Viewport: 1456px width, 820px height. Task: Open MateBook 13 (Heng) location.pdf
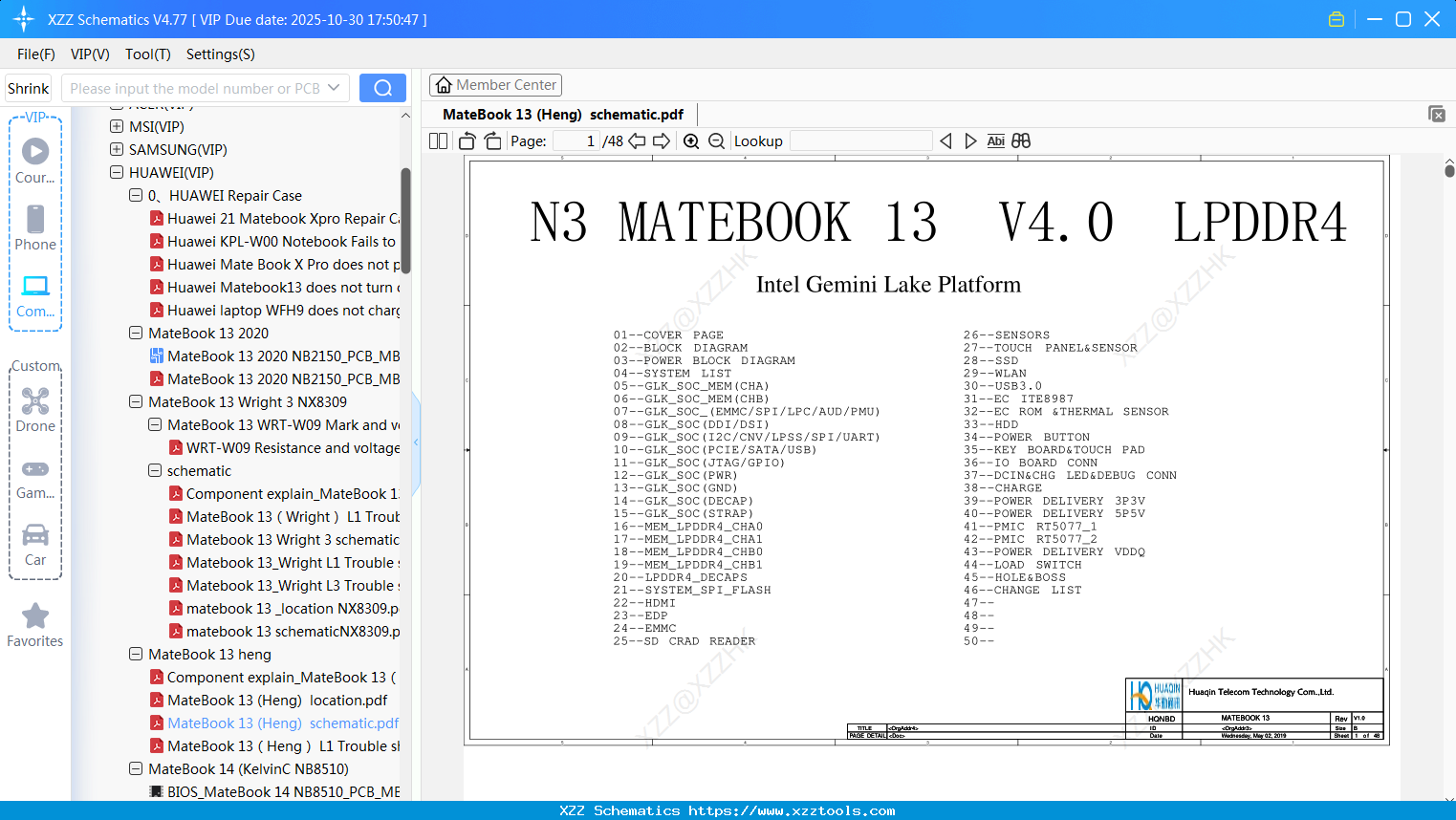(x=276, y=701)
